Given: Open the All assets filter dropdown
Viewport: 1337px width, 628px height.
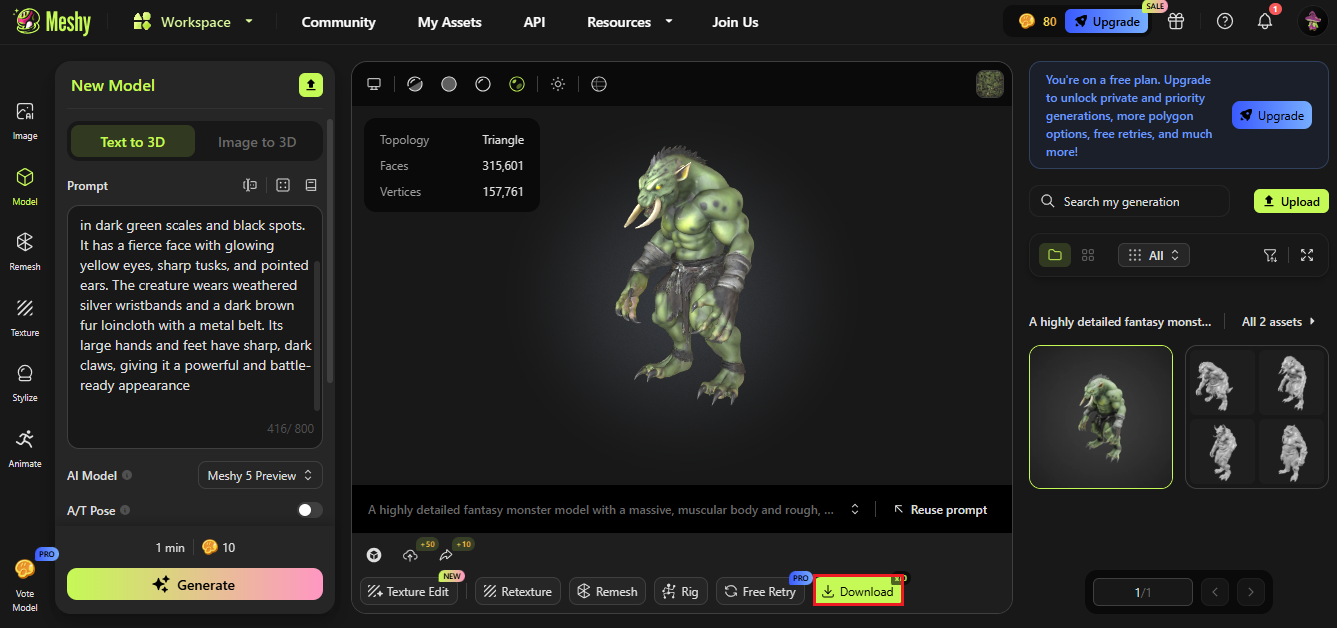Looking at the screenshot, I should pyautogui.click(x=1153, y=255).
